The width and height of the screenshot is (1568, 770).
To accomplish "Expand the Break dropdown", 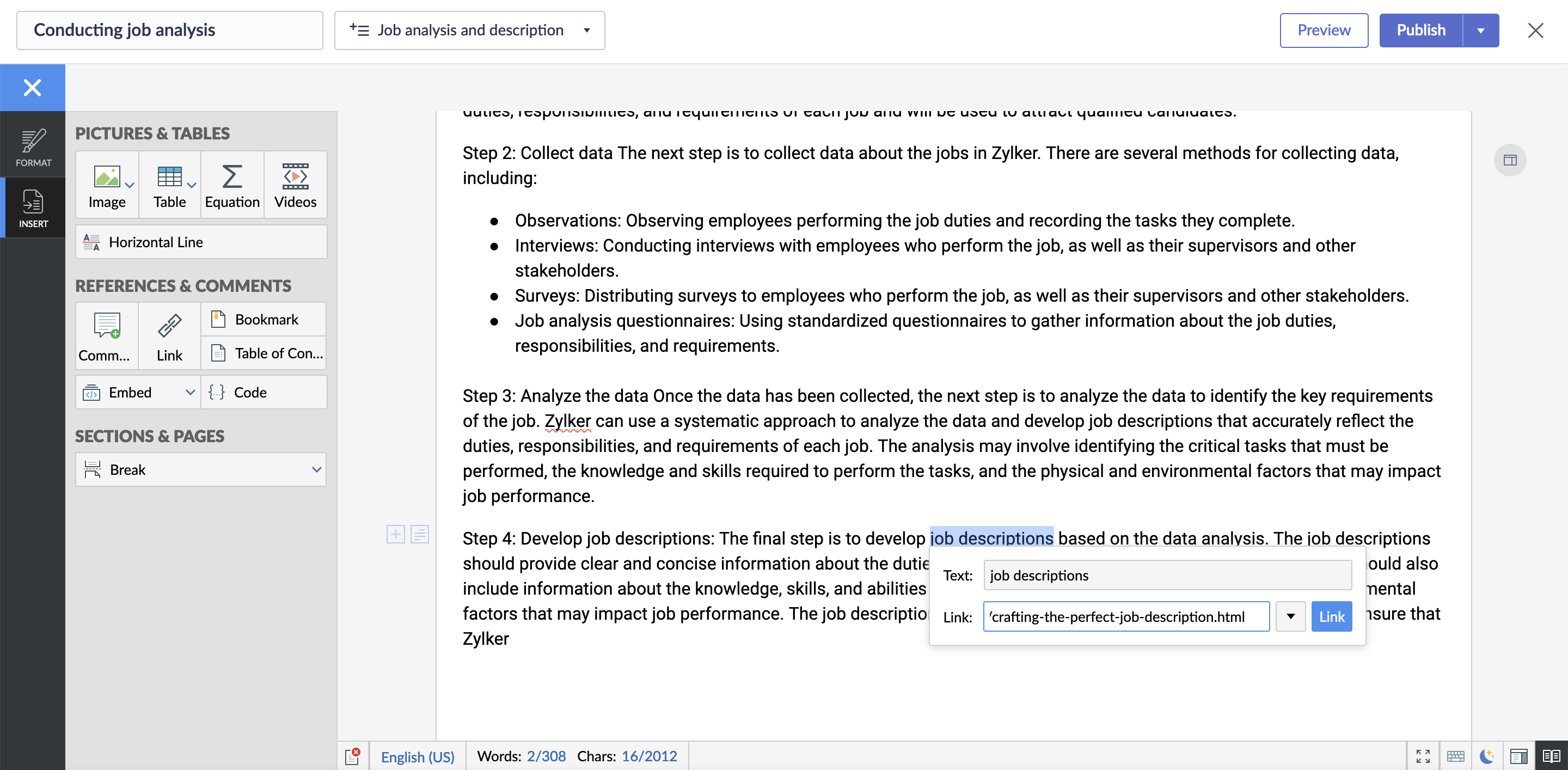I will pyautogui.click(x=316, y=470).
